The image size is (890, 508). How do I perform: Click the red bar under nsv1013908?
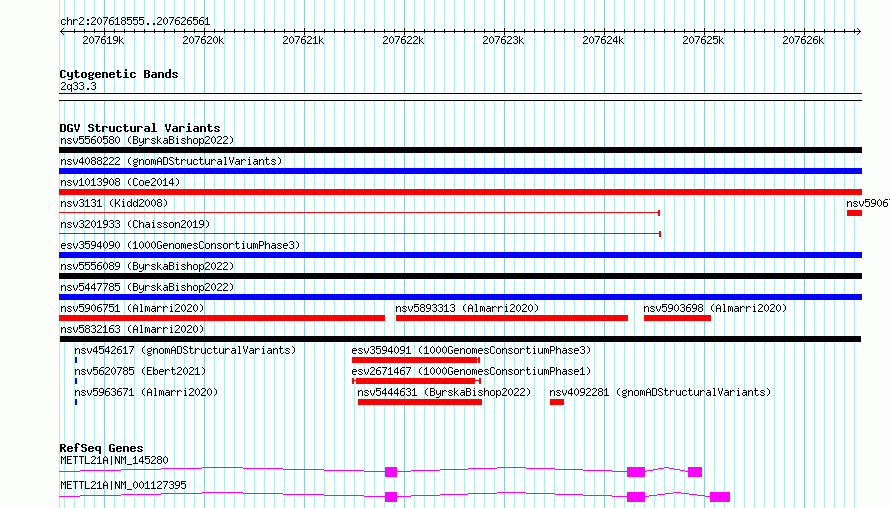coord(460,192)
